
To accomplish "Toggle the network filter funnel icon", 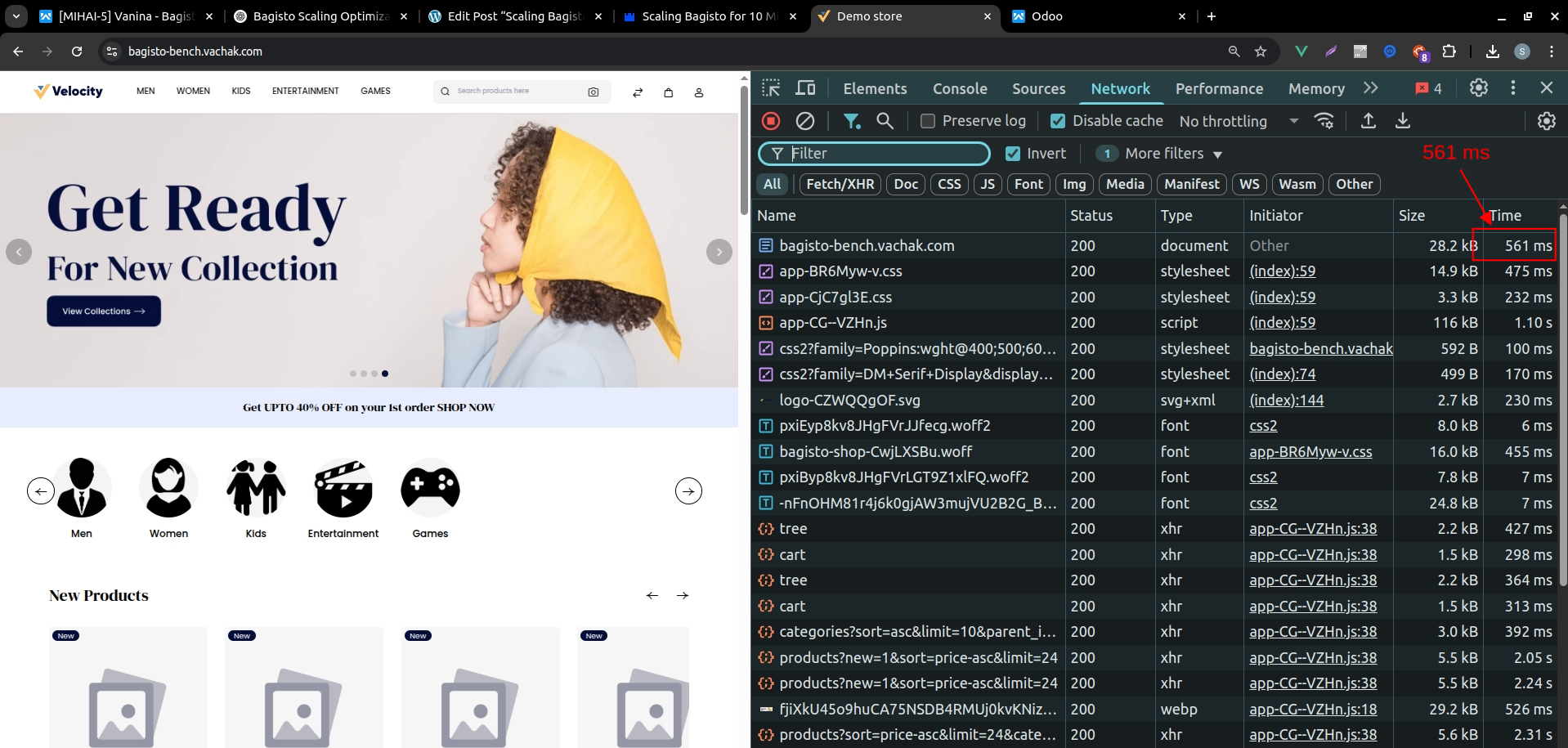I will (852, 121).
